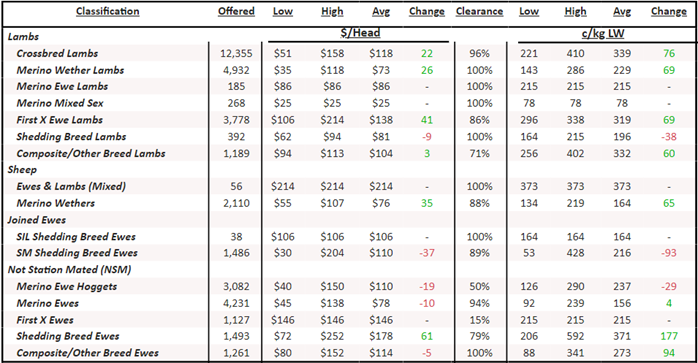Viewport: 698px width, 363px height.
Task: Select the Joined Ewes section heading
Action: [37, 220]
